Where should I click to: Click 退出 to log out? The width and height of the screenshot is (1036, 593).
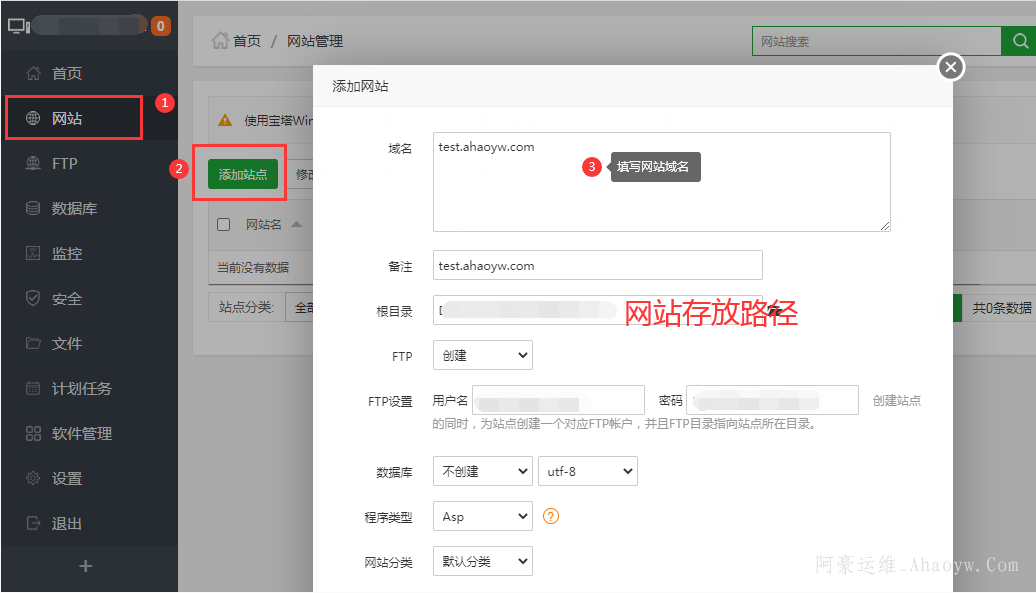(x=67, y=524)
